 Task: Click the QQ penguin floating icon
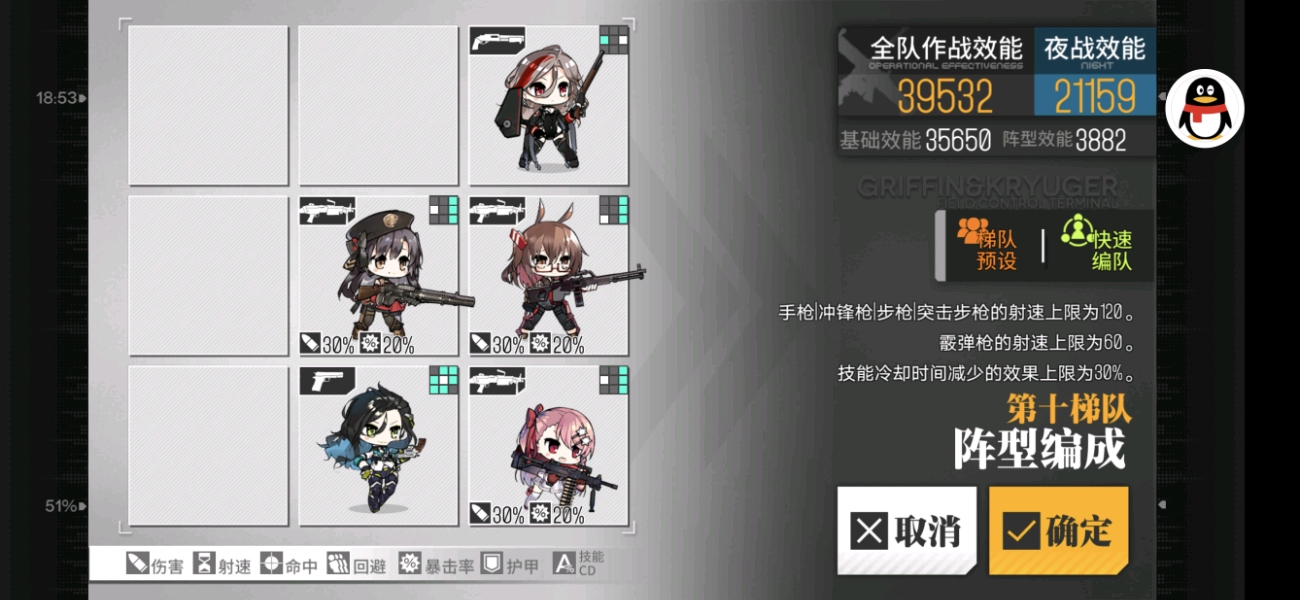pos(1204,109)
